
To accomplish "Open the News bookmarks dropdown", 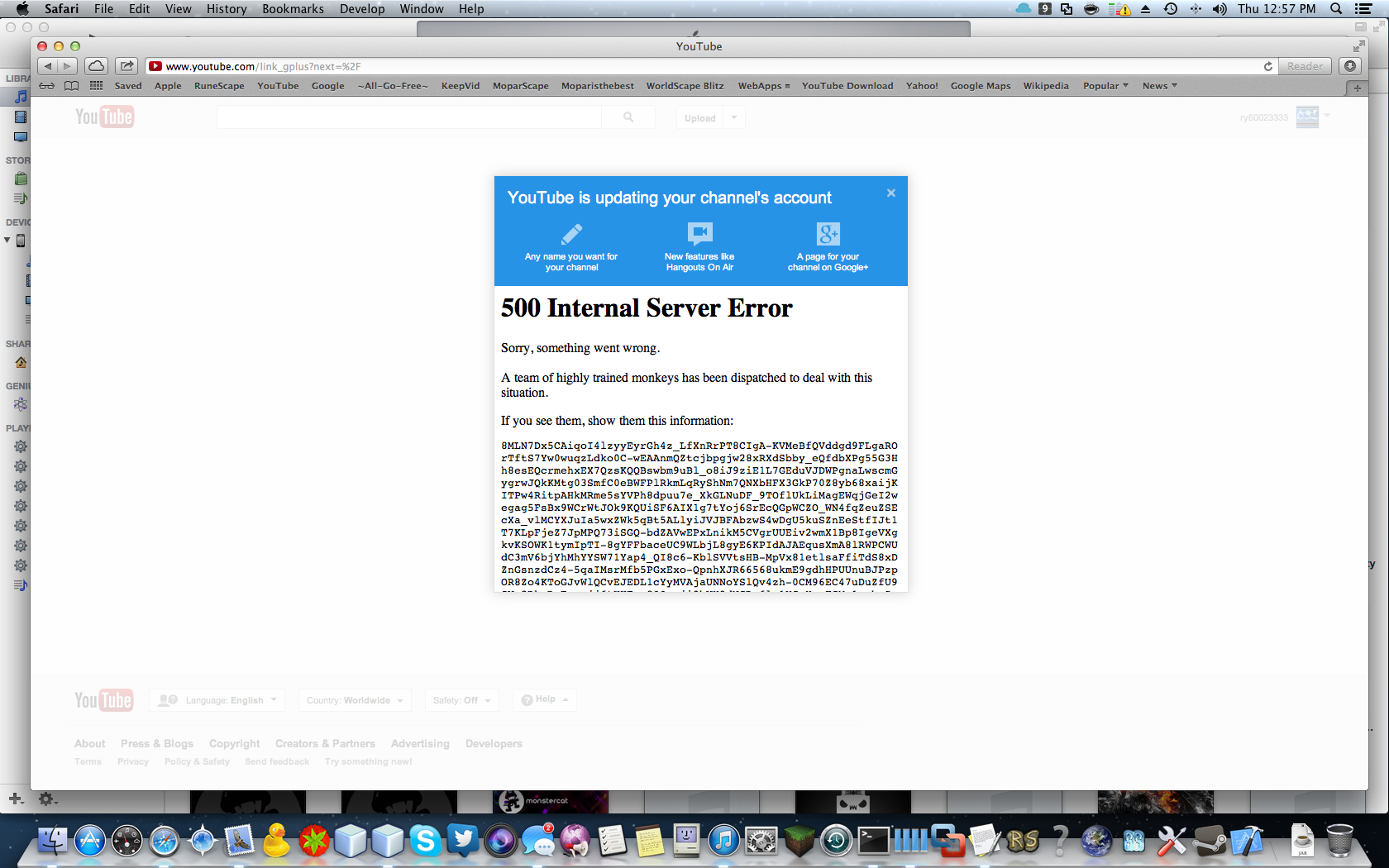I will pyautogui.click(x=1159, y=86).
